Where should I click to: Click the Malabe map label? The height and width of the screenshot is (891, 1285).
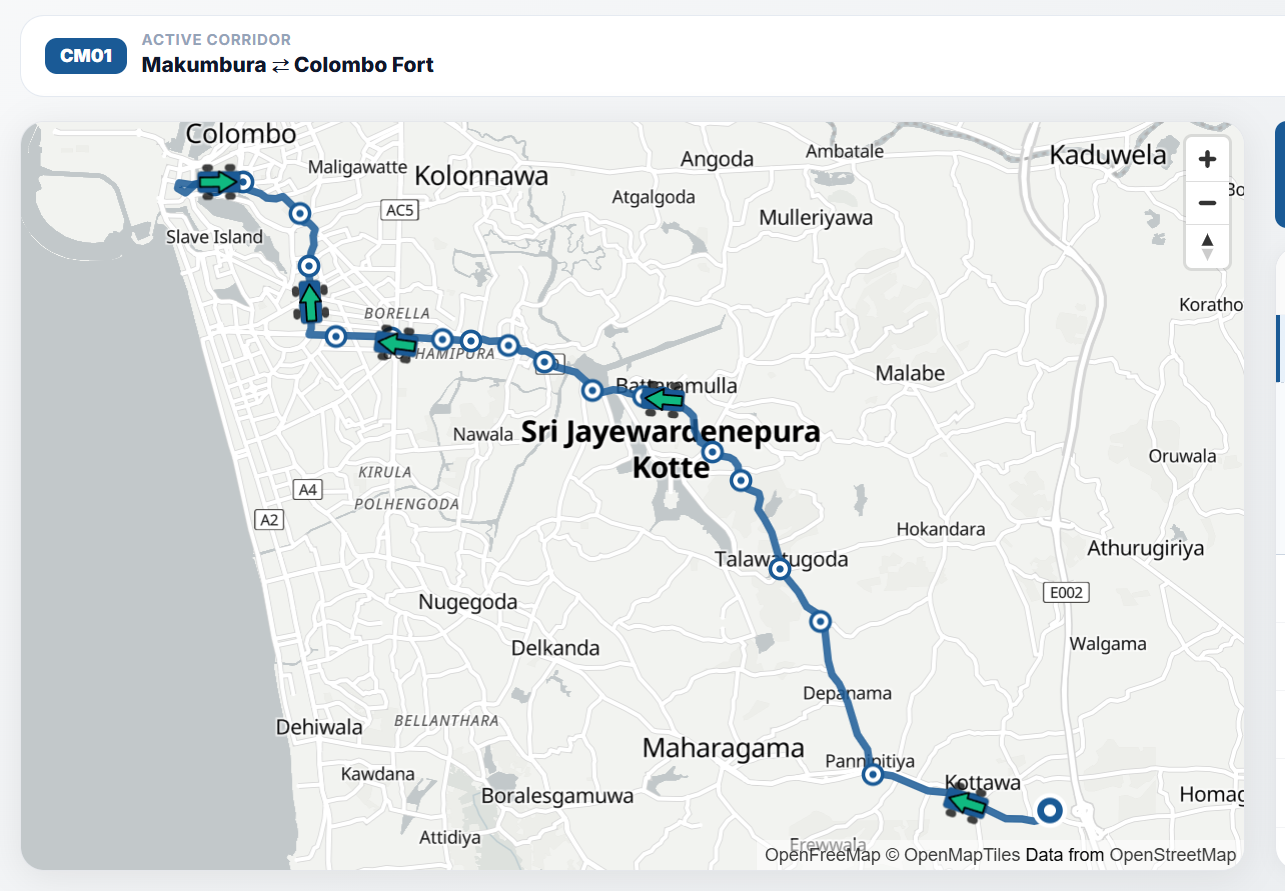pyautogui.click(x=910, y=373)
